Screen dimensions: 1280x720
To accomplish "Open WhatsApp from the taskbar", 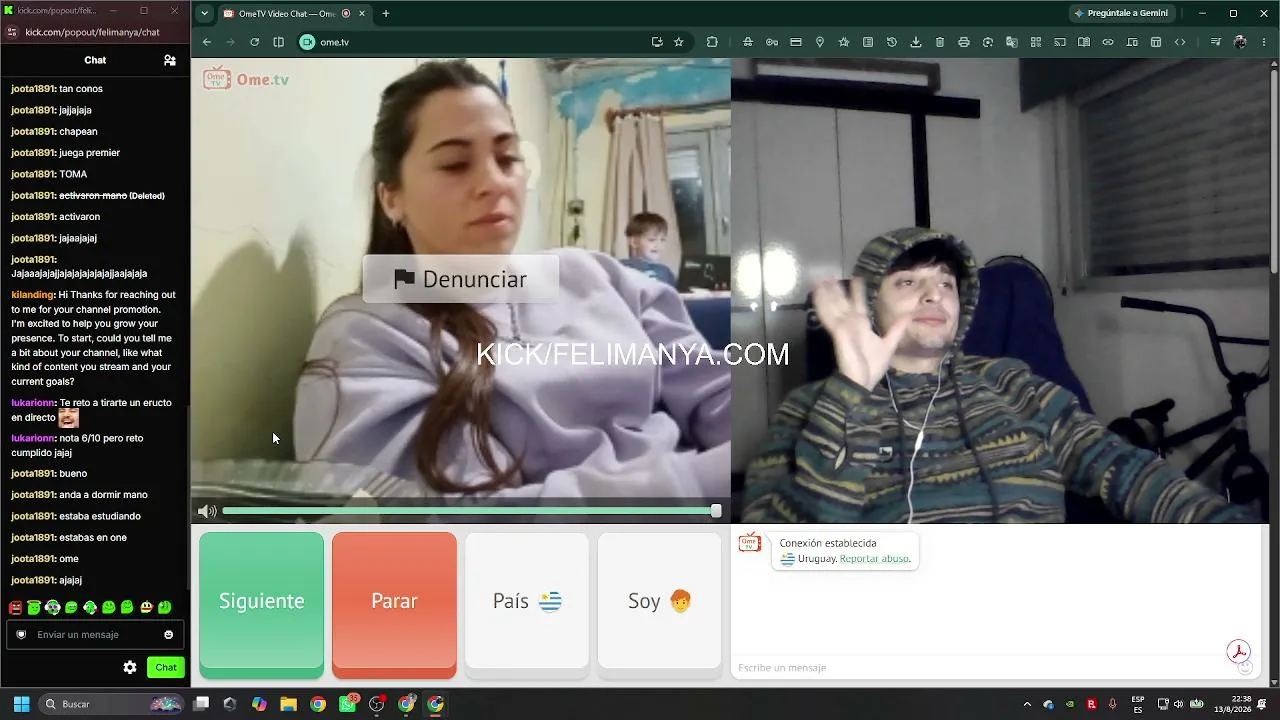I will (347, 704).
